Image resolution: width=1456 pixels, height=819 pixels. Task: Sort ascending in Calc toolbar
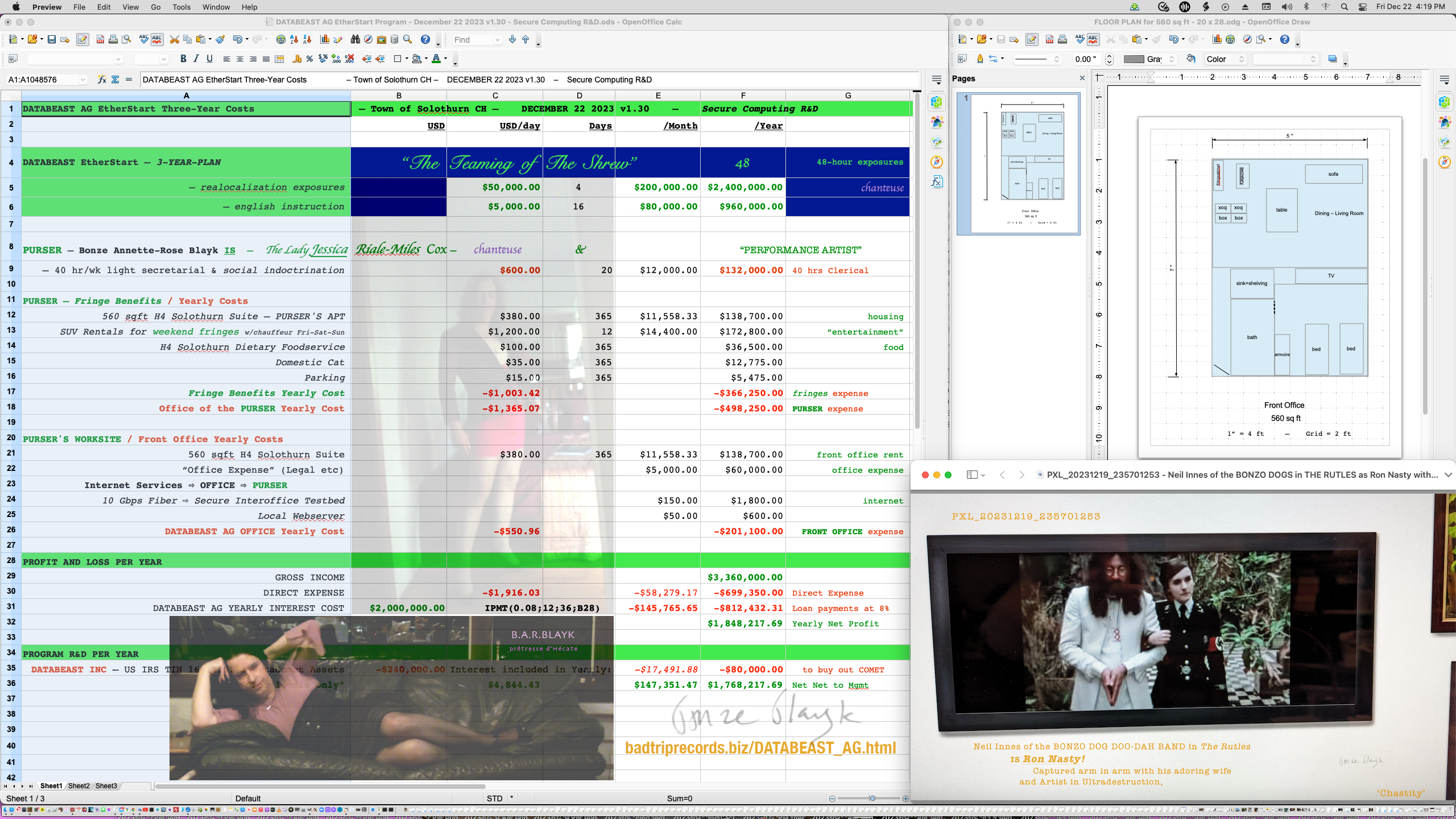(x=294, y=39)
